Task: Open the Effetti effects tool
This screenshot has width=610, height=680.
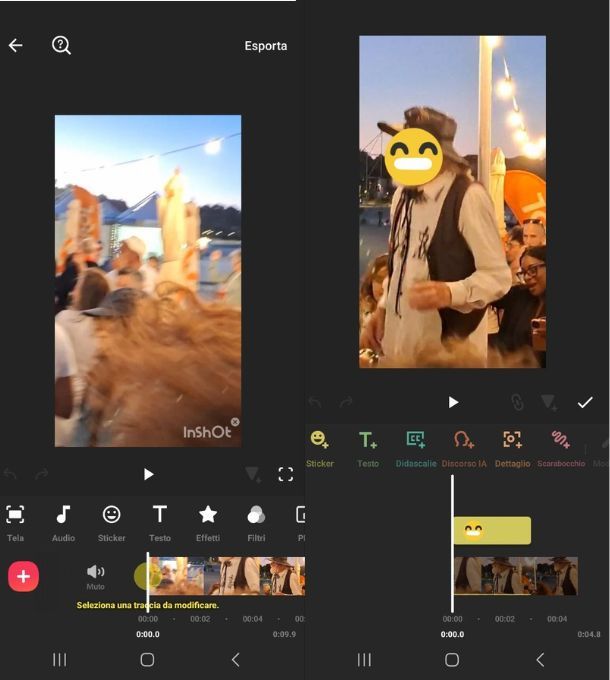Action: point(208,523)
